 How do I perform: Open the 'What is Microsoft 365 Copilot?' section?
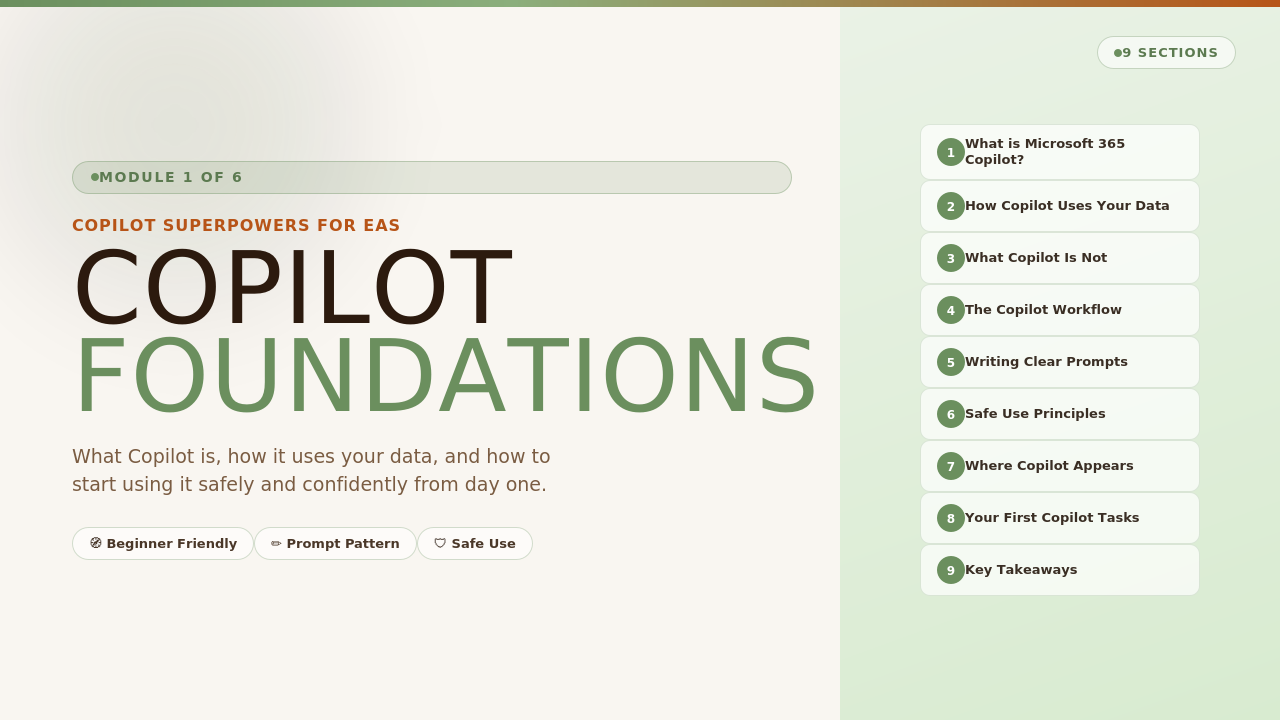tap(1060, 152)
